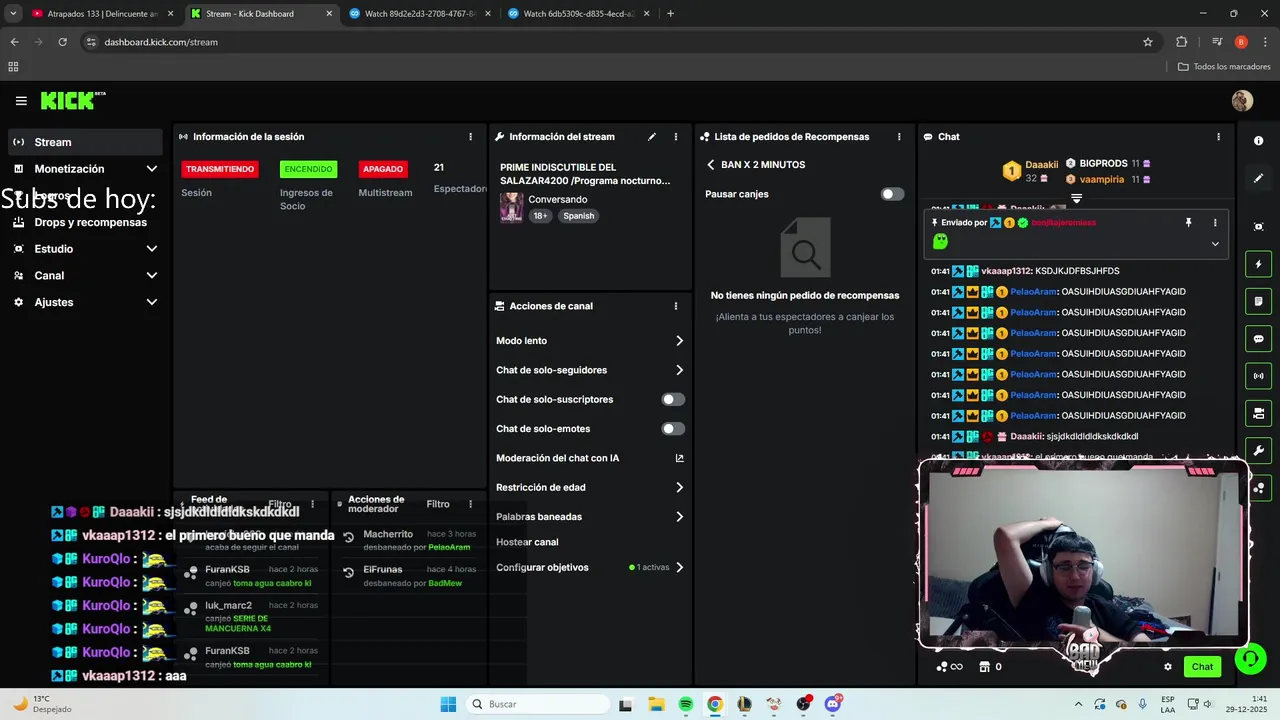Open a new browser tab

(x=670, y=14)
